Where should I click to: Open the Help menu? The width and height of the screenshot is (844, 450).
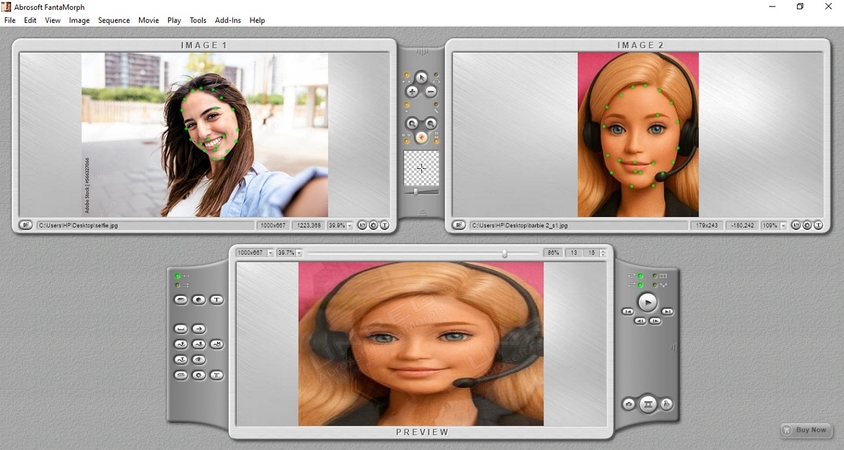point(257,20)
